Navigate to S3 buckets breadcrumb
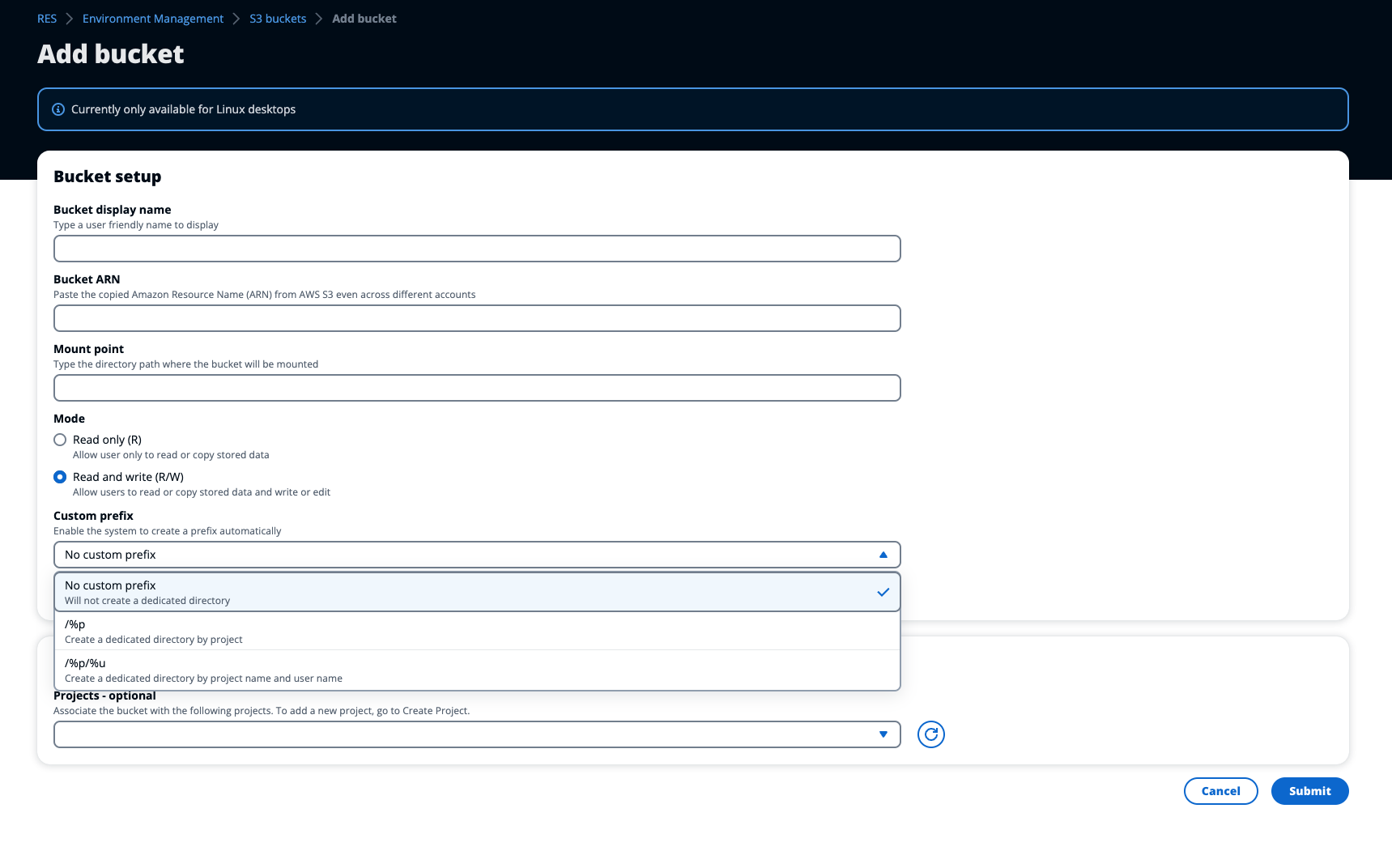This screenshot has width=1392, height=868. point(278,18)
